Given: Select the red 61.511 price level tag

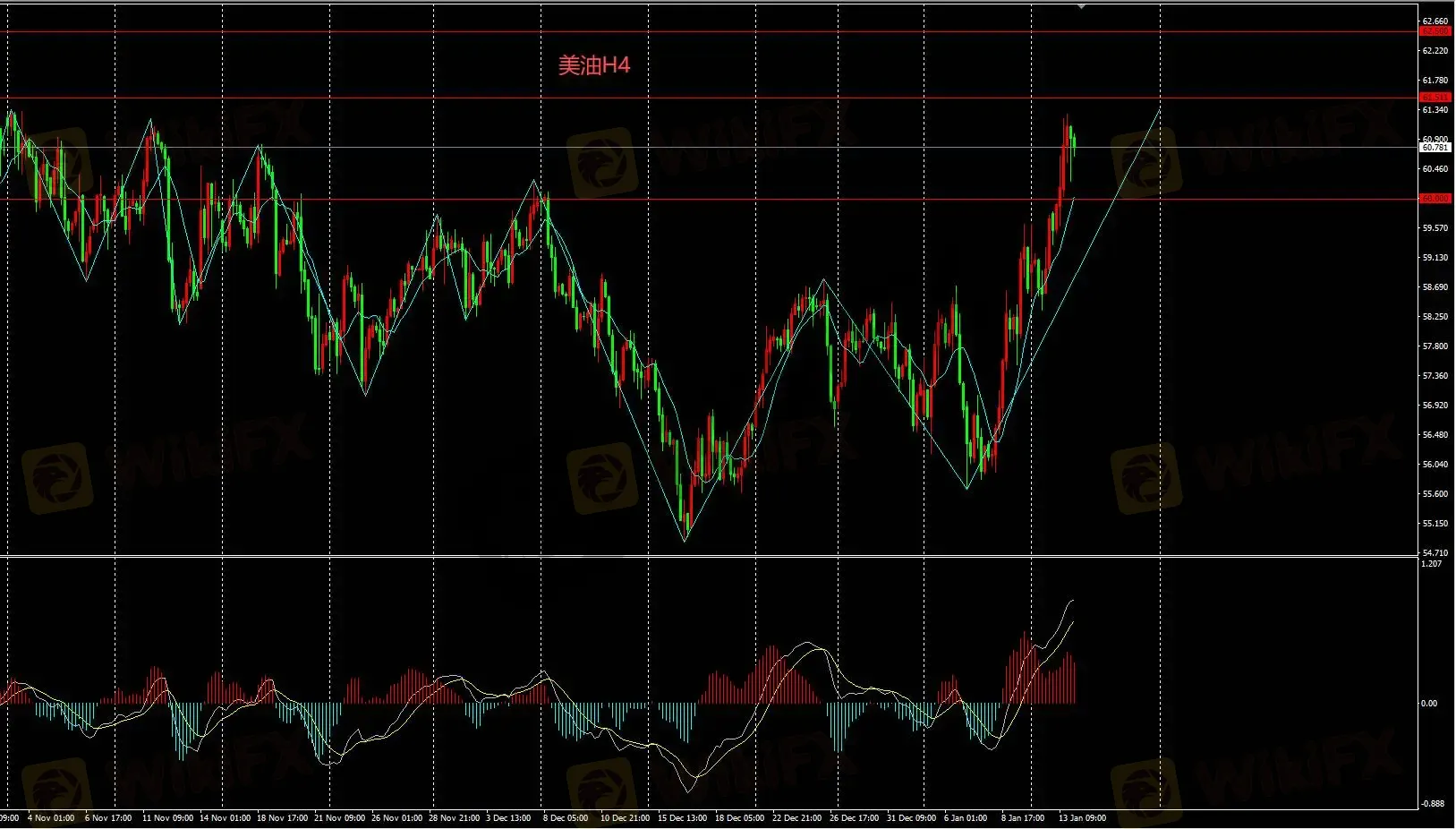Looking at the screenshot, I should pos(1435,98).
